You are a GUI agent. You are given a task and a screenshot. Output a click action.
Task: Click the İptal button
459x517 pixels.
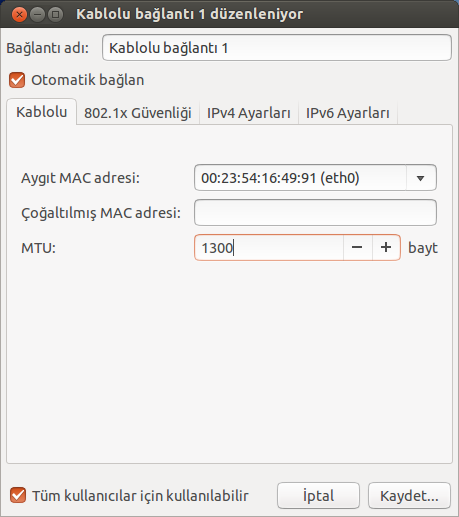pos(318,496)
